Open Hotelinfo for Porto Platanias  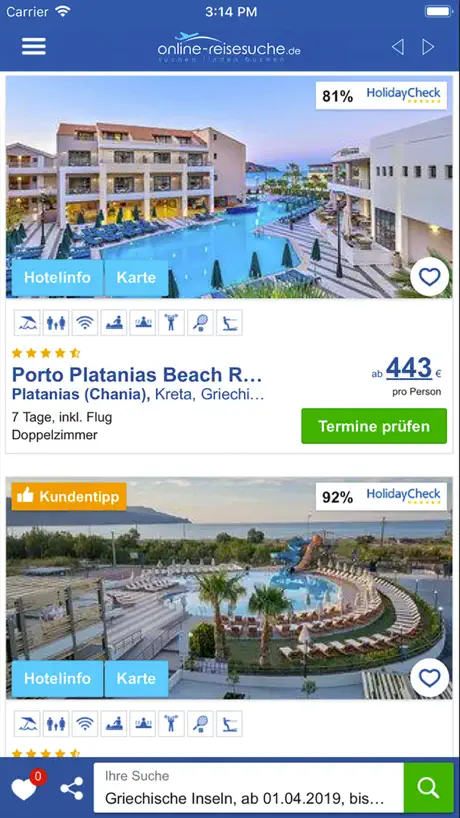pos(57,278)
